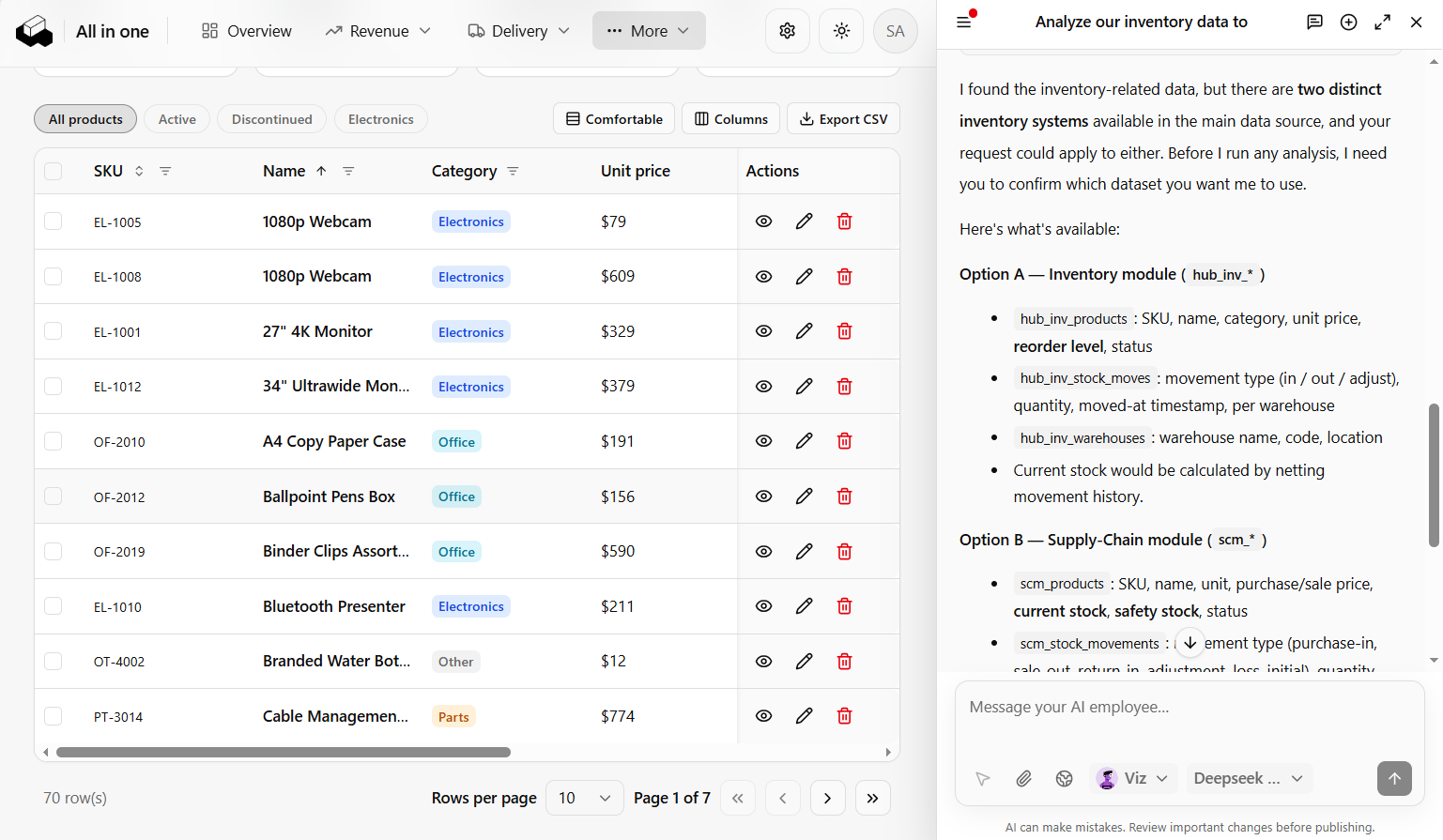
Task: Edit the EL-1005 1080p Webcam row
Action: pos(805,221)
